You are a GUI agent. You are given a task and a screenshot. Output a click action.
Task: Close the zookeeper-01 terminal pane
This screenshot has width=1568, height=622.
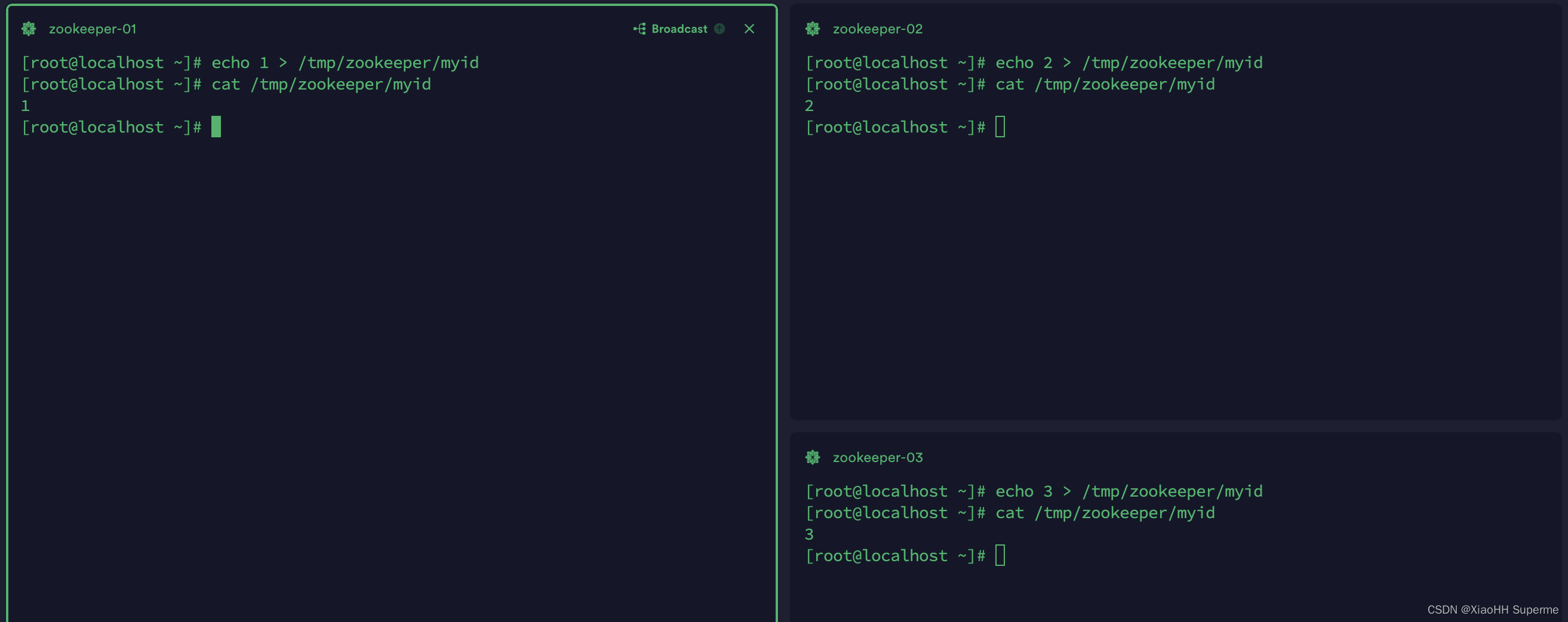[x=749, y=29]
